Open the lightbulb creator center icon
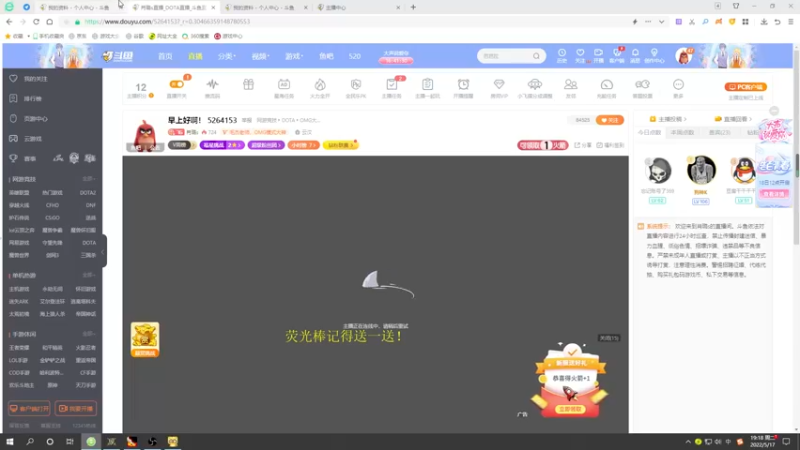The height and width of the screenshot is (450, 800). coord(654,53)
